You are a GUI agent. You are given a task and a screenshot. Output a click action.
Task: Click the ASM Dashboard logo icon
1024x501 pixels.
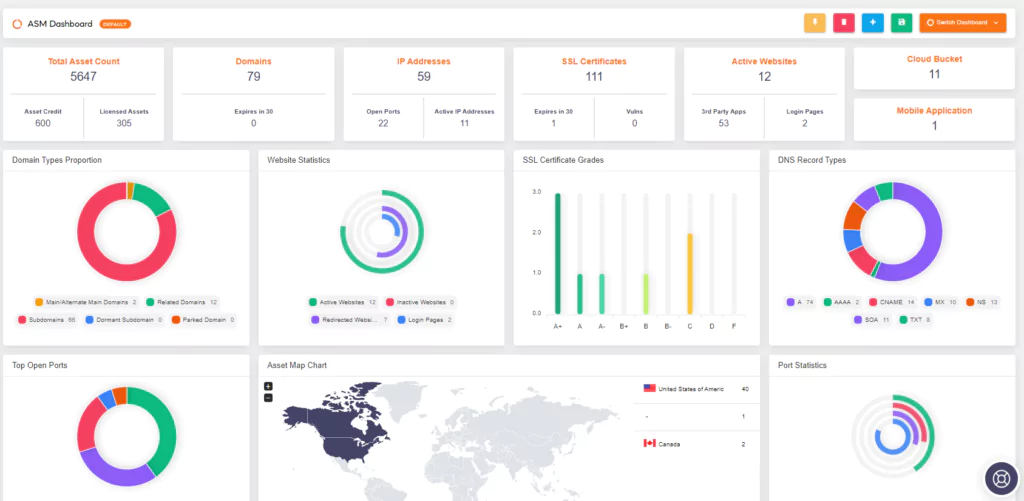click(x=18, y=24)
